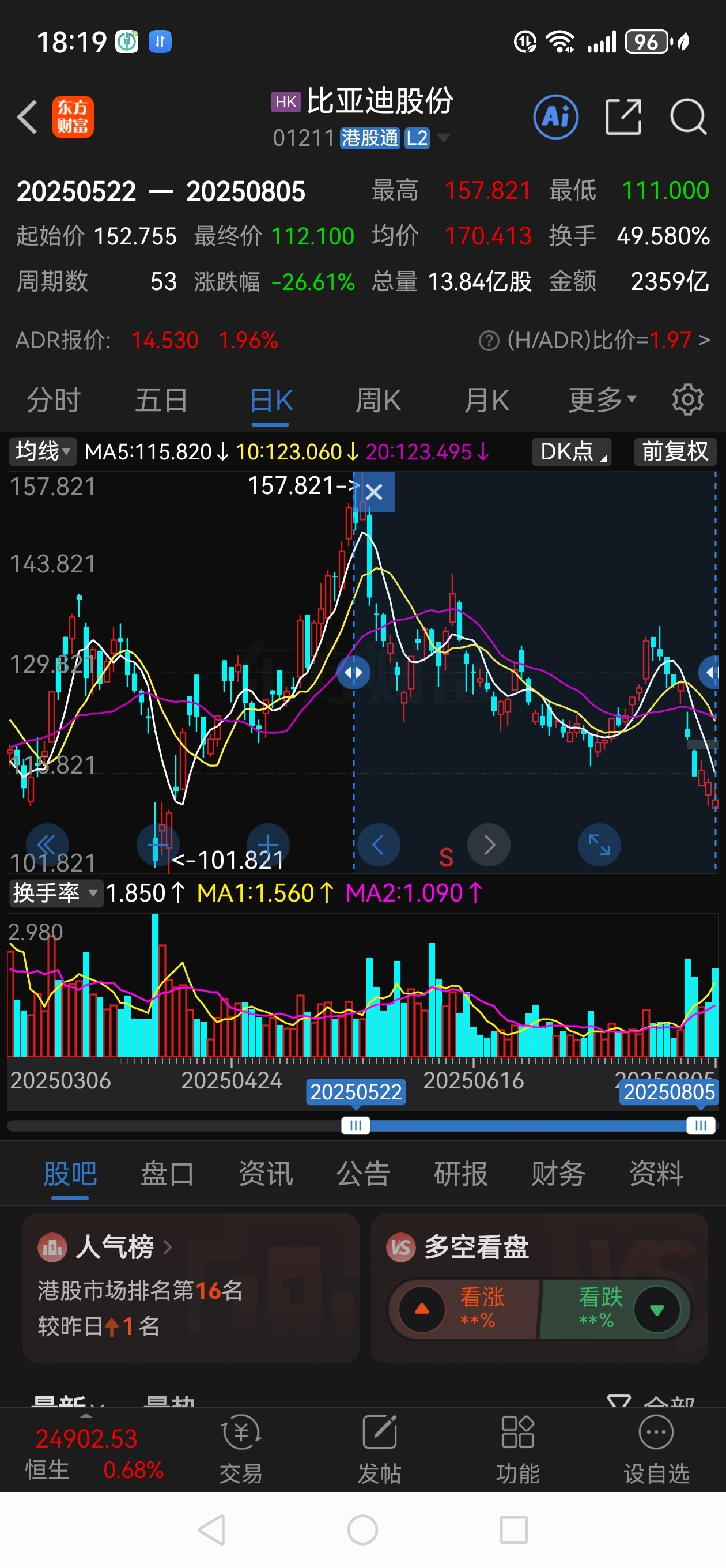
Task: Open the search magnifier icon
Action: pyautogui.click(x=689, y=117)
